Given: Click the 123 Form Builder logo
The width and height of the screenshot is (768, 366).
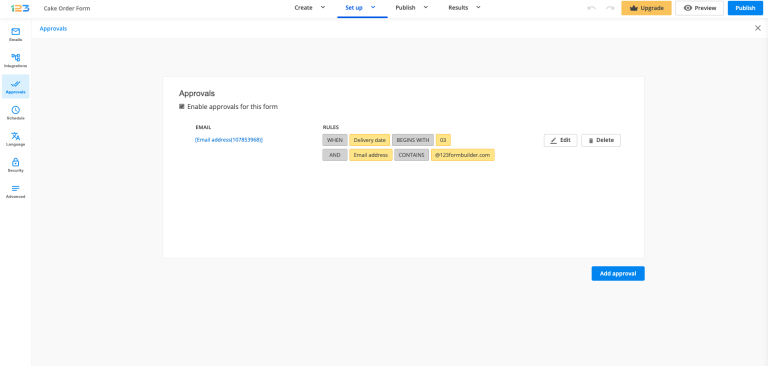Looking at the screenshot, I should tap(20, 8).
